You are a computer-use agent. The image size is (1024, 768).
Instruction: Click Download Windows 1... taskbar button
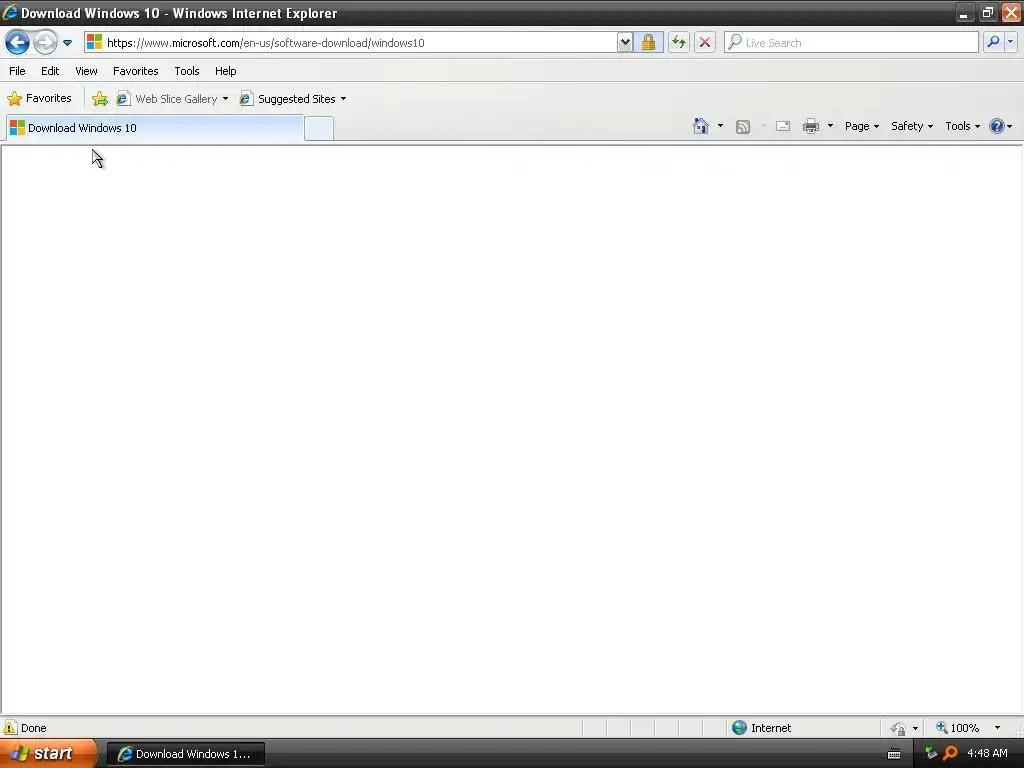click(x=185, y=754)
